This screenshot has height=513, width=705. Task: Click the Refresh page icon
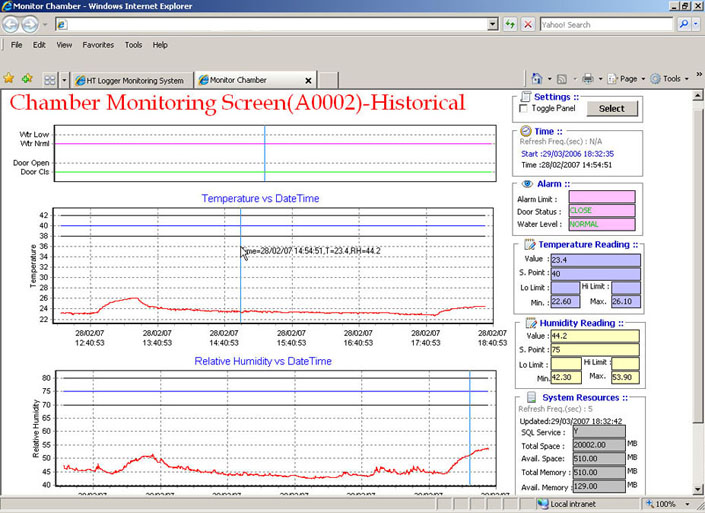click(x=510, y=24)
